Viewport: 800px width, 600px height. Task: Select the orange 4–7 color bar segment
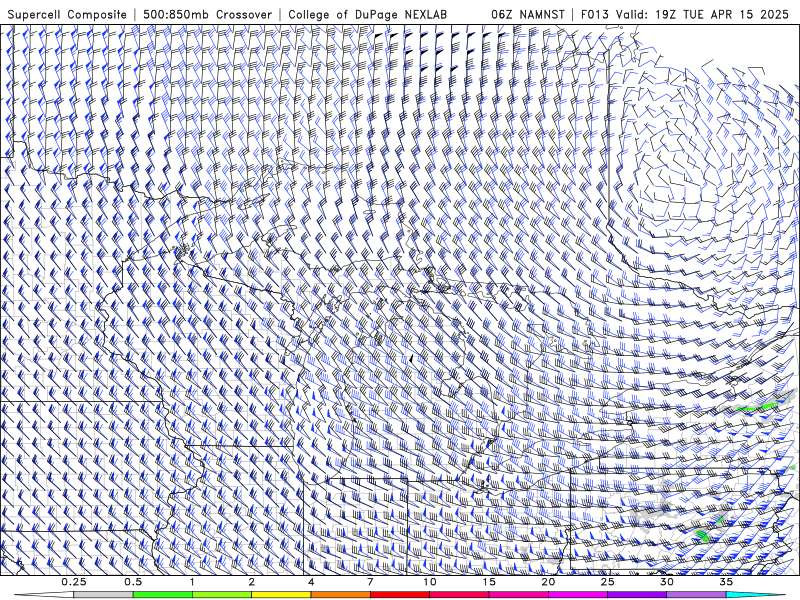click(340, 595)
